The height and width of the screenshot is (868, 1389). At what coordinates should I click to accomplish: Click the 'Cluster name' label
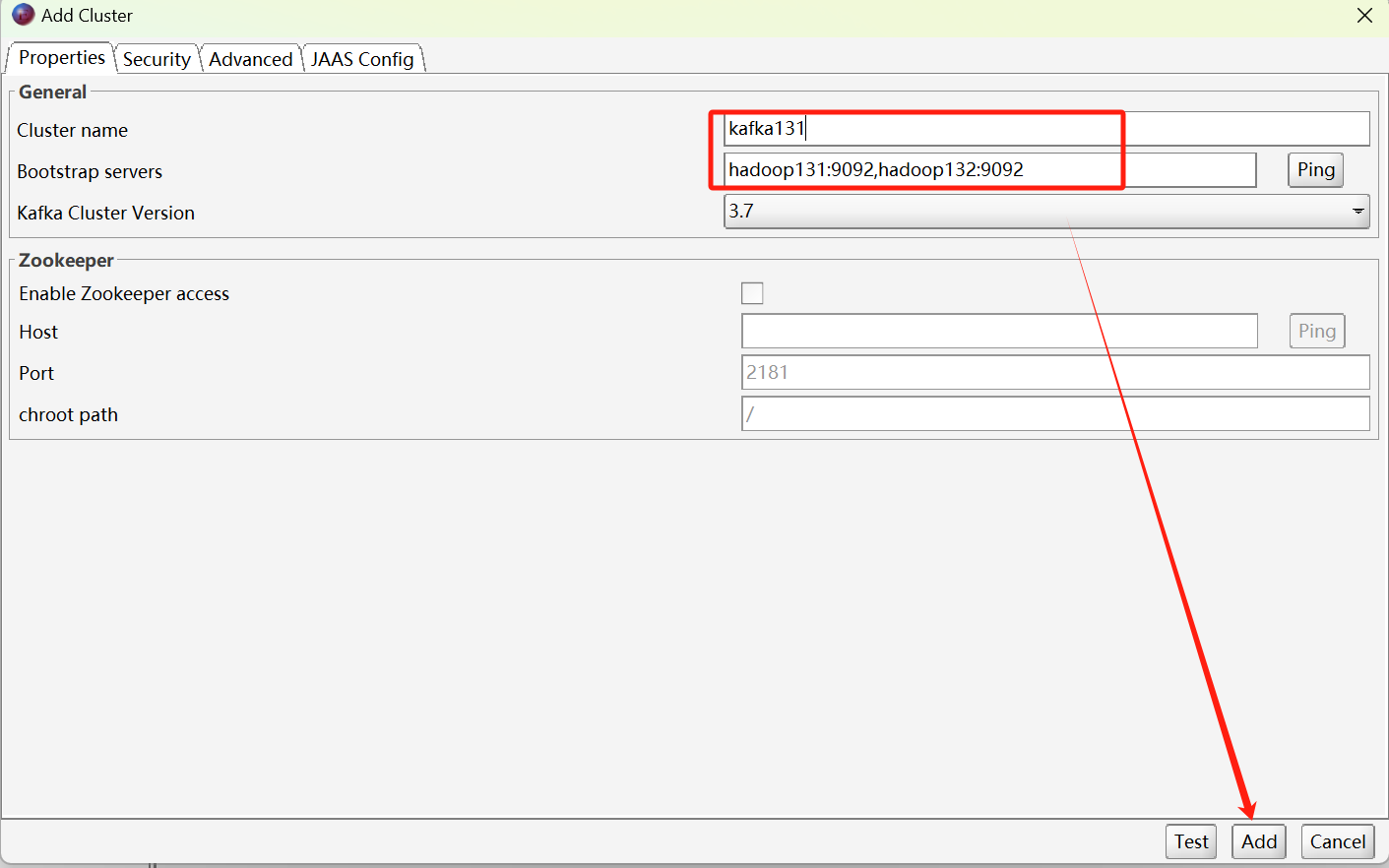(x=72, y=130)
